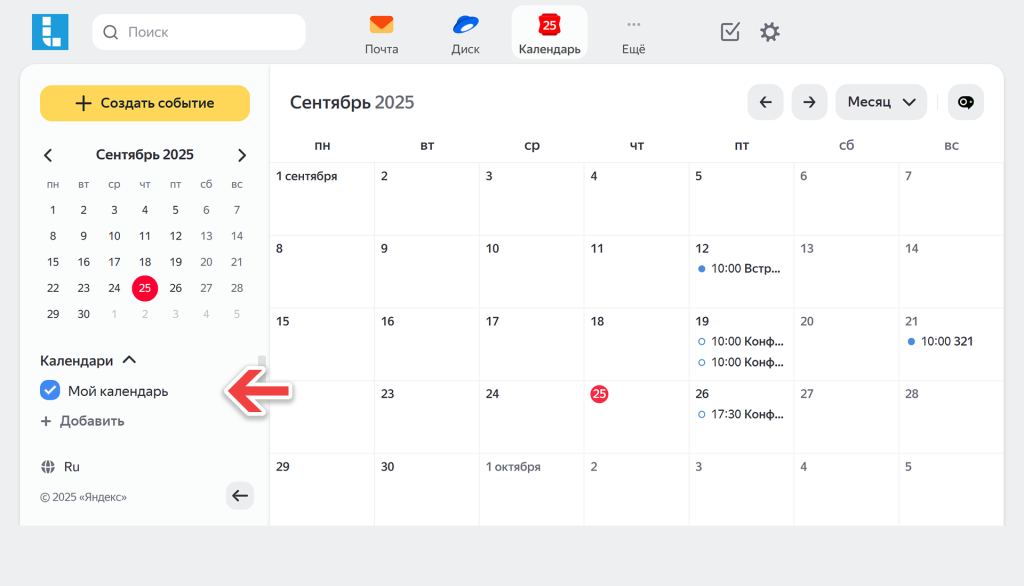Collapse the sidebar with arrow button

pos(240,495)
